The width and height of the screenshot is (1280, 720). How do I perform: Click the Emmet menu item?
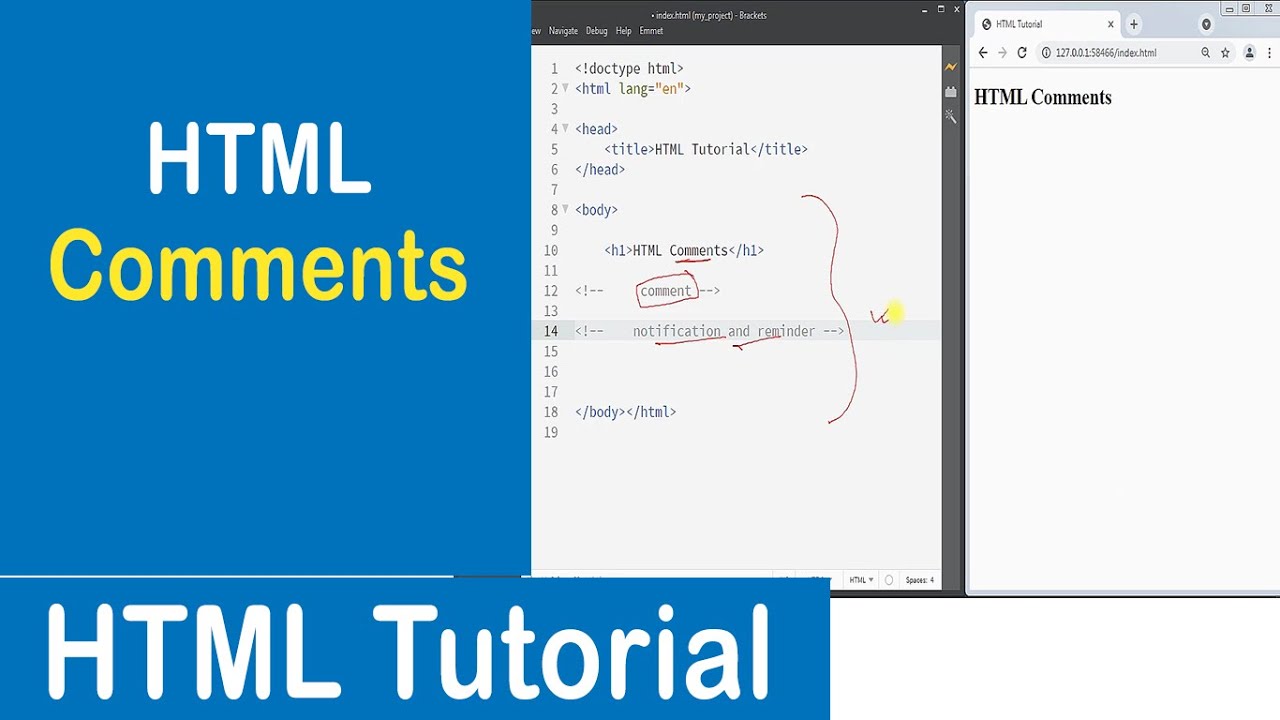pyautogui.click(x=651, y=31)
